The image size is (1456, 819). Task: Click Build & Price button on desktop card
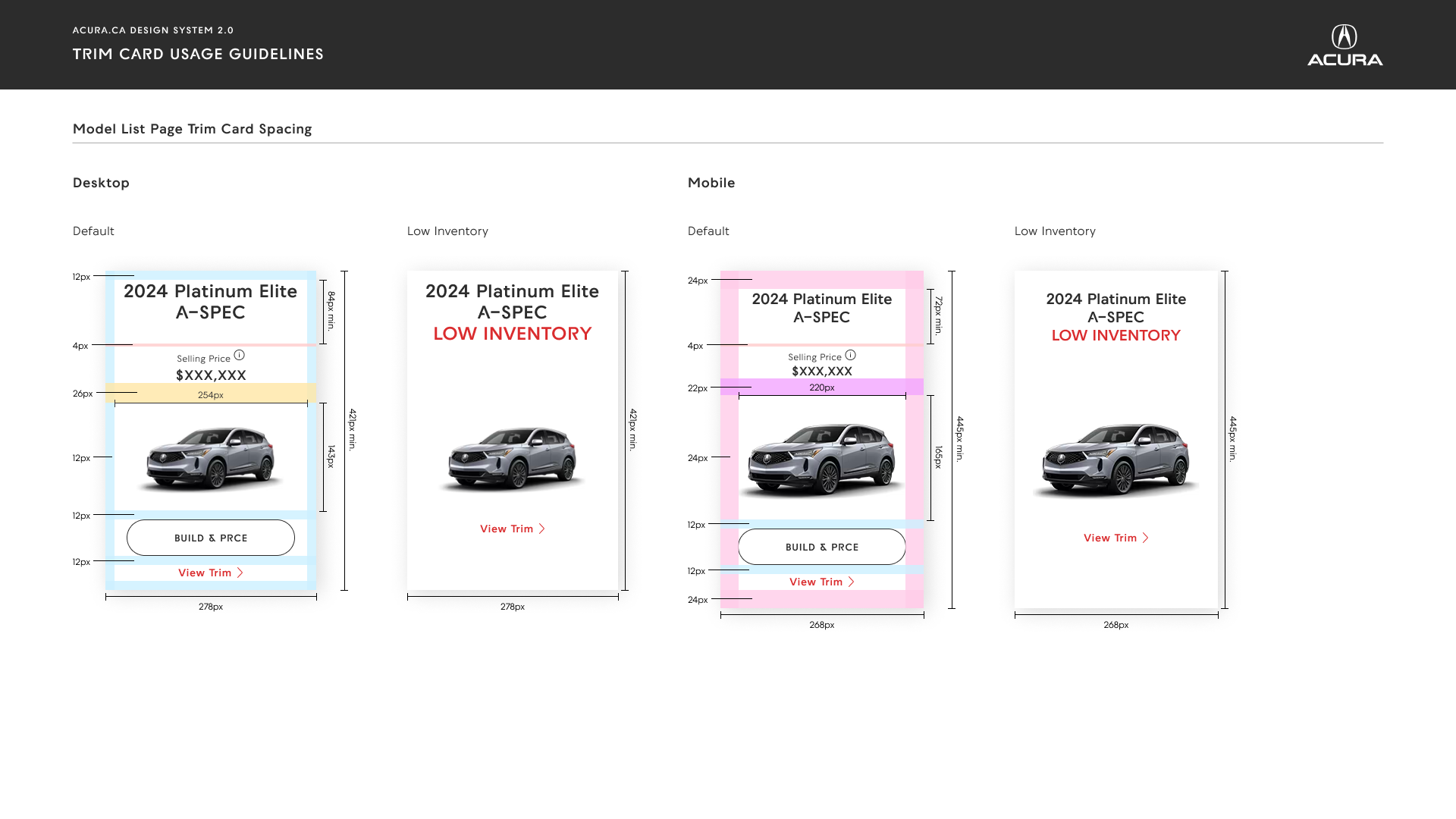tap(211, 538)
